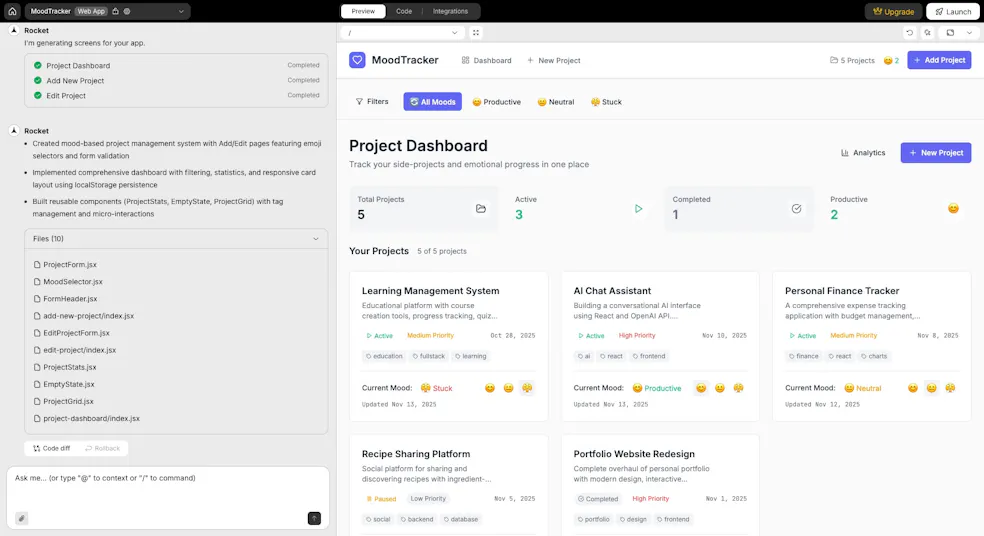Click the green check beside Add New Project
984x536 pixels.
click(x=38, y=80)
